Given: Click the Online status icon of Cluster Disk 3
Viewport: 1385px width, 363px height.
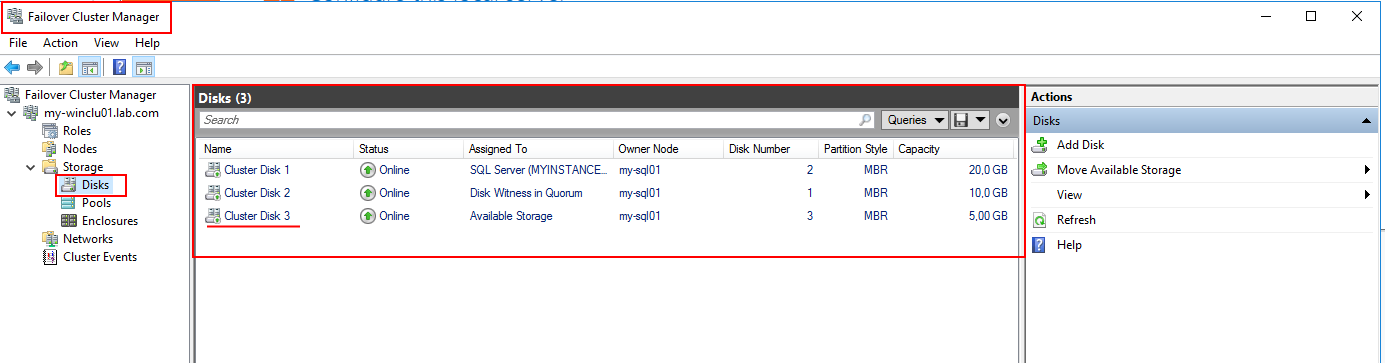Looking at the screenshot, I should tap(368, 216).
